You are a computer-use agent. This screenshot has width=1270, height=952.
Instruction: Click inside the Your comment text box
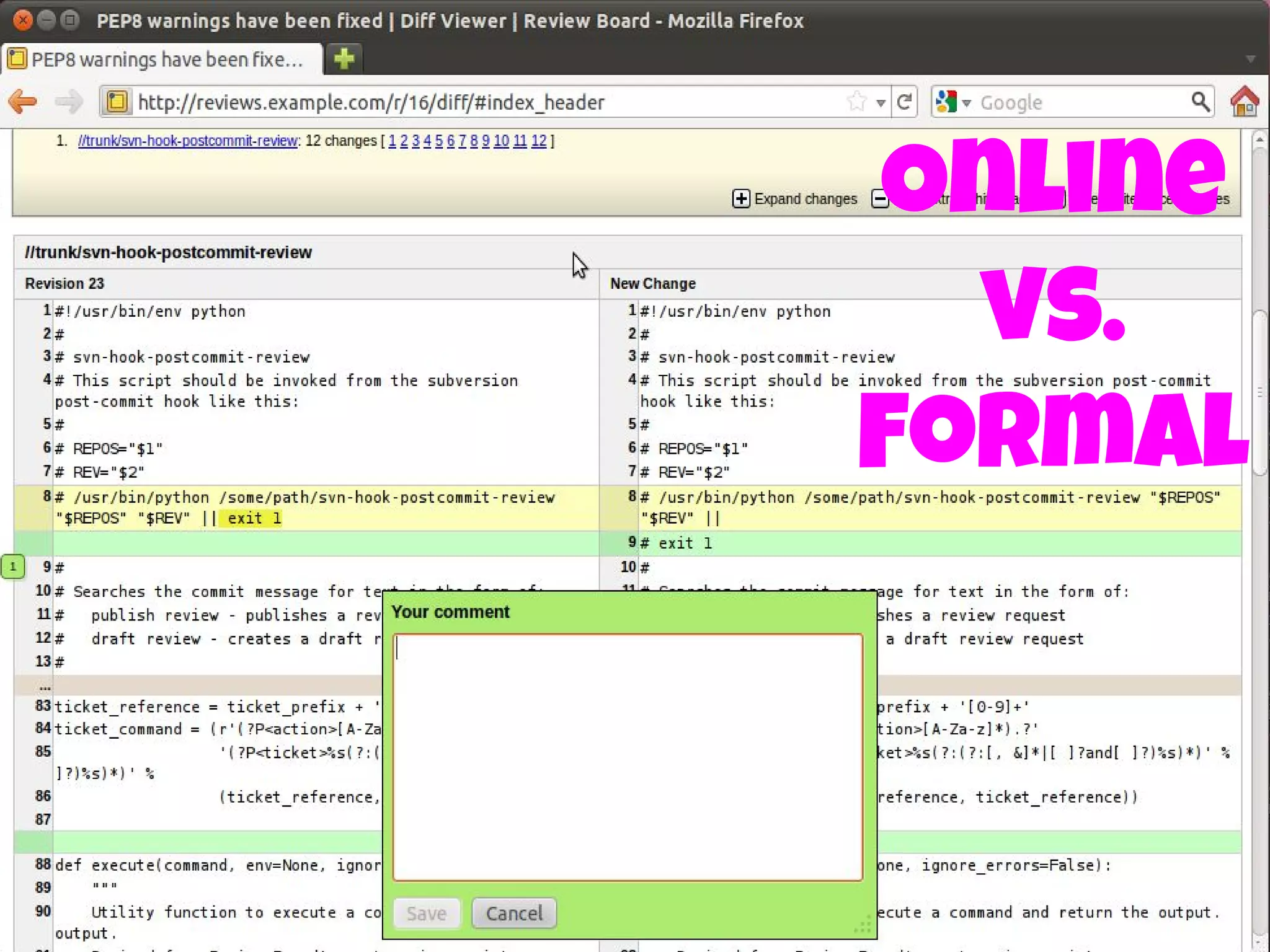[628, 757]
